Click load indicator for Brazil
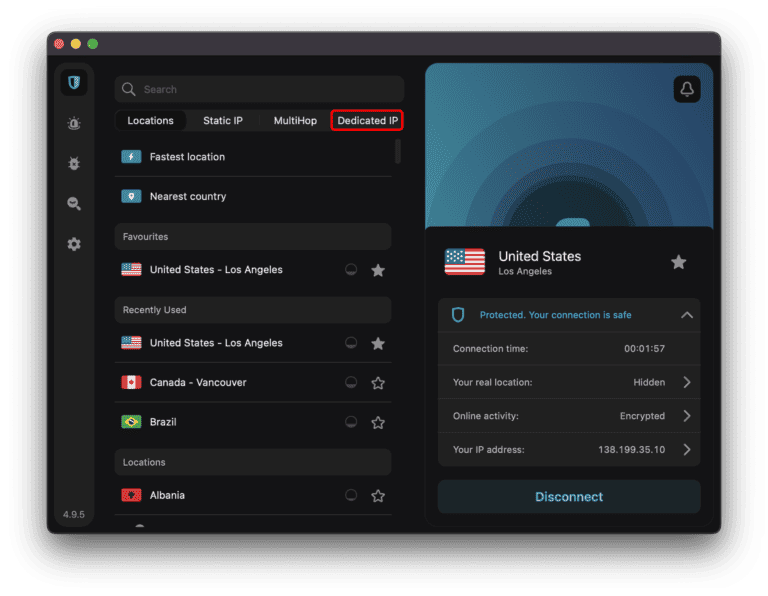Screen dimensions: 768x596 pyautogui.click(x=351, y=422)
